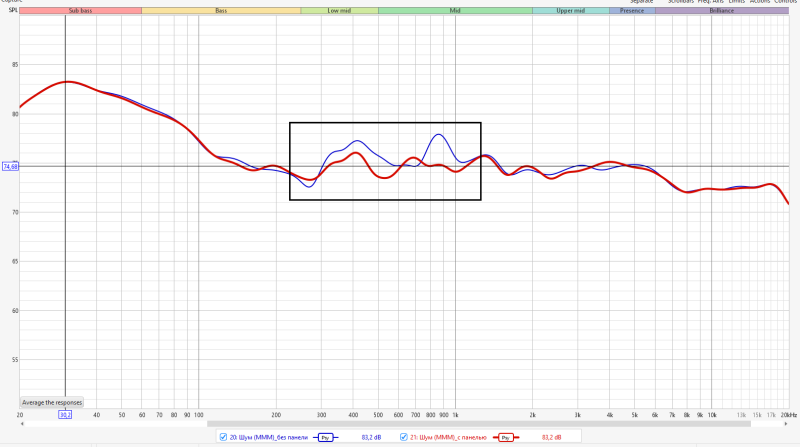800x447 pixels.
Task: Select the 38,2 frequency cursor value box
Action: click(65, 415)
